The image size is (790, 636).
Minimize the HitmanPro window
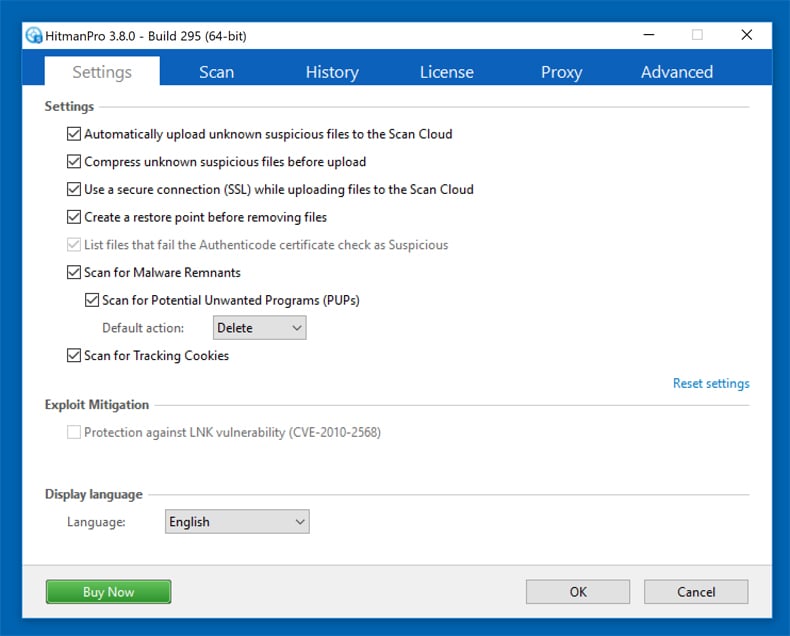tap(649, 35)
